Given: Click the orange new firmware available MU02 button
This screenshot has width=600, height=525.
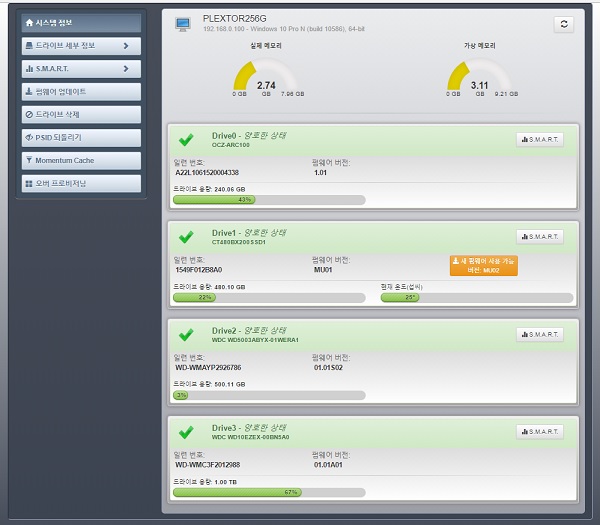Looking at the screenshot, I should tap(484, 266).
